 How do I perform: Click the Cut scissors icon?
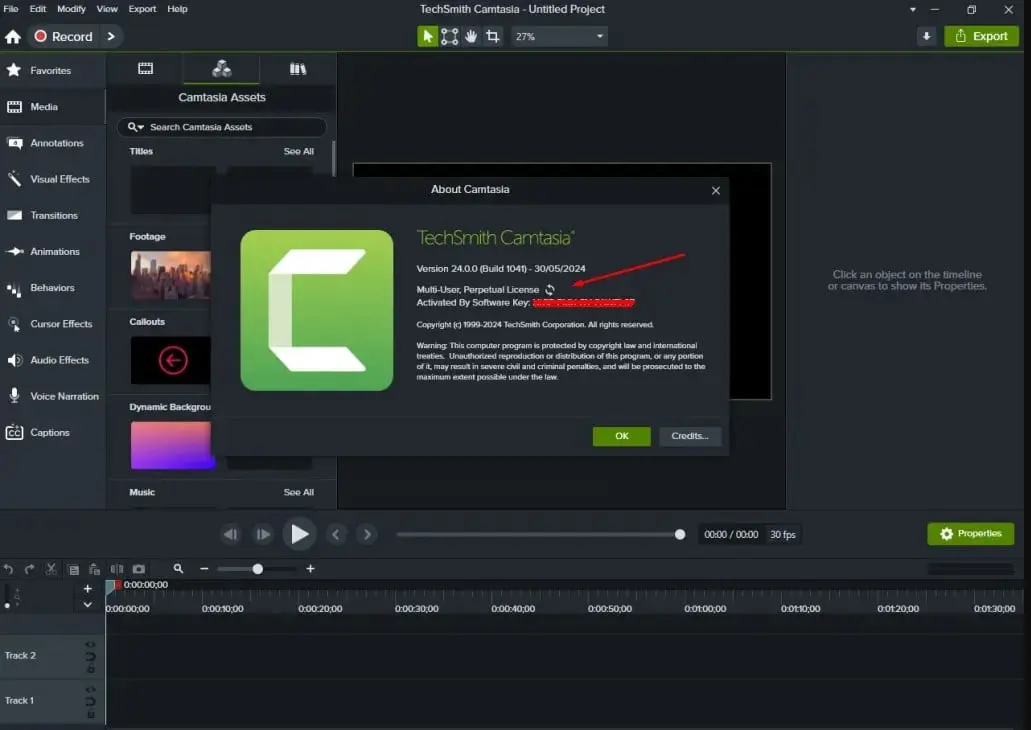[x=51, y=569]
